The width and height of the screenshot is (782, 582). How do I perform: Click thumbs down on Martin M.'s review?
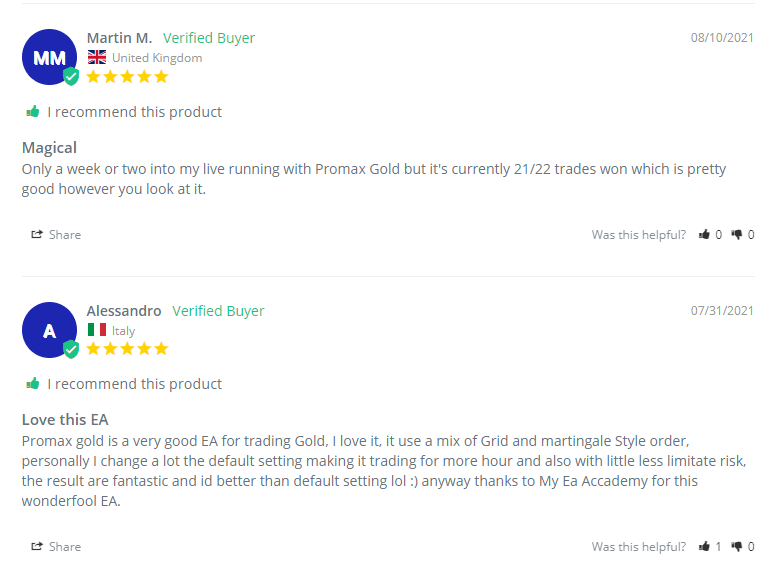tap(737, 235)
